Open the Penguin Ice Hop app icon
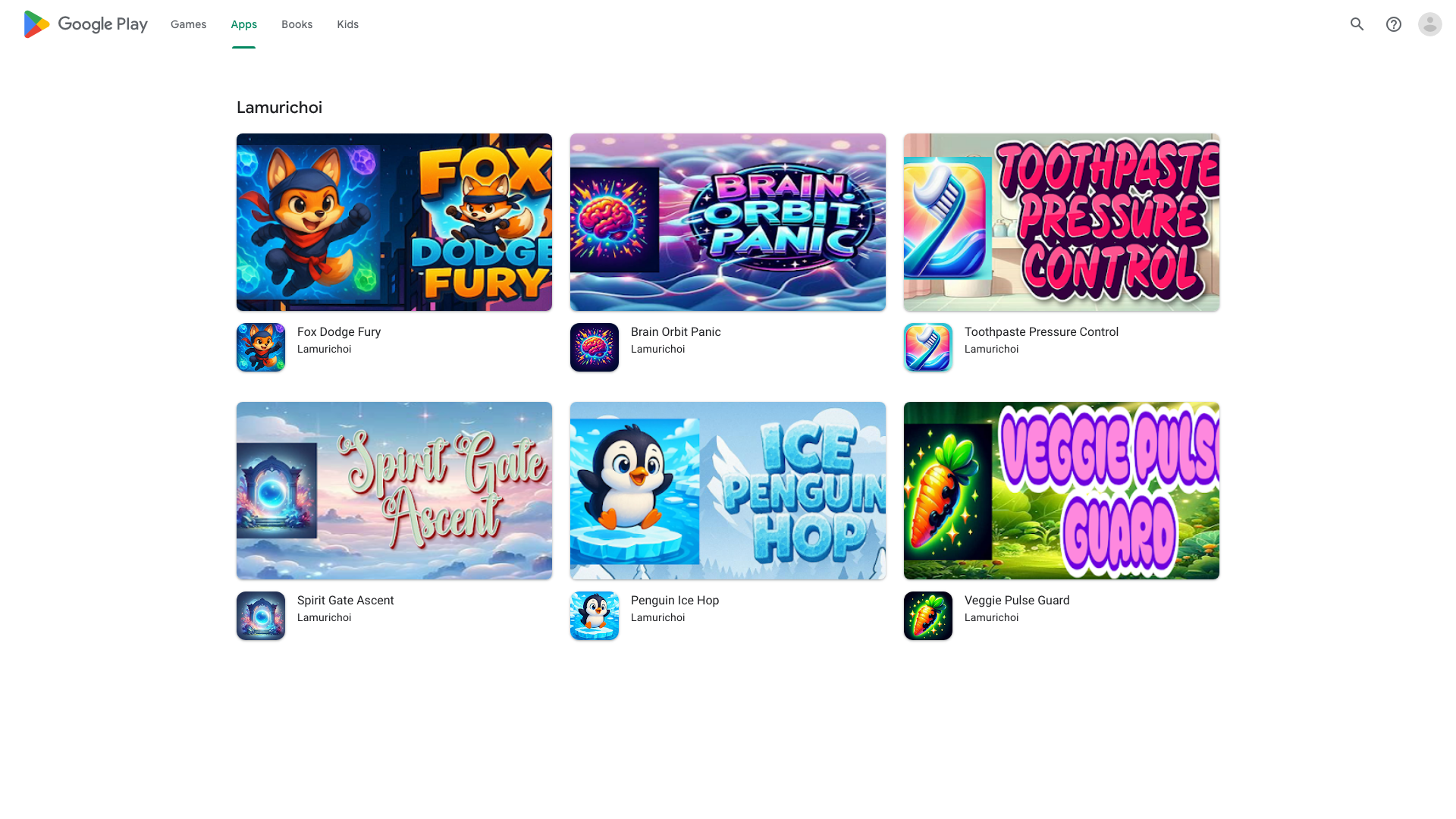The height and width of the screenshot is (819, 1456). (x=595, y=616)
